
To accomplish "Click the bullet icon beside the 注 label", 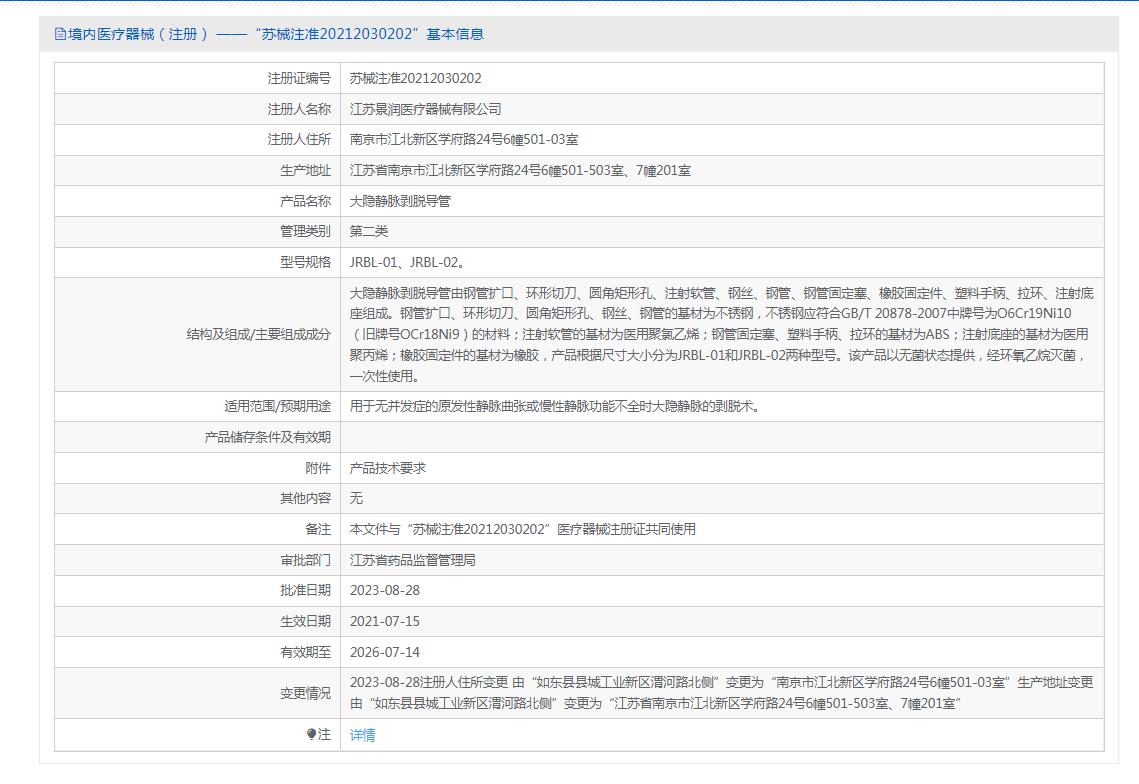I will pyautogui.click(x=311, y=735).
